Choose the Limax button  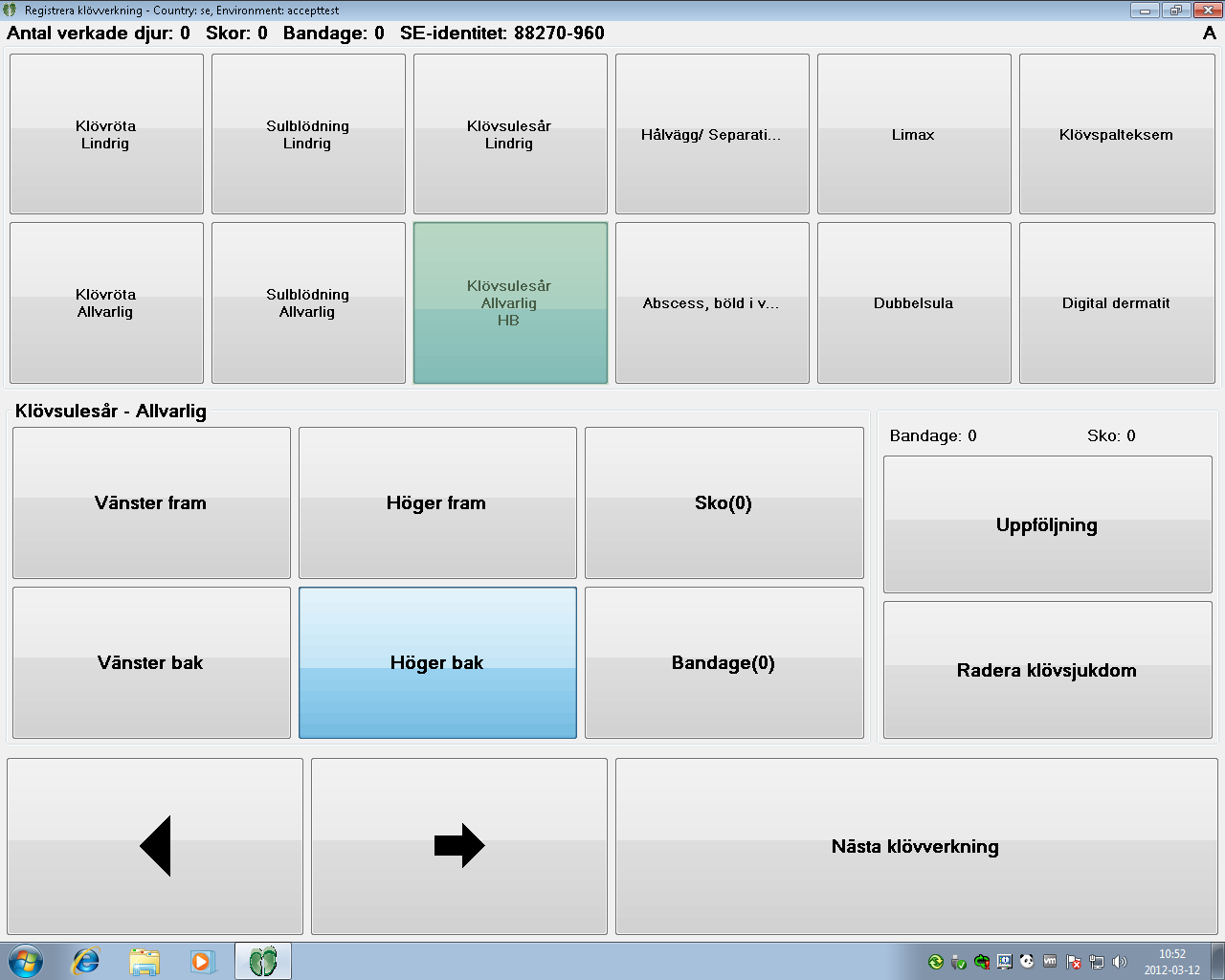click(x=914, y=134)
